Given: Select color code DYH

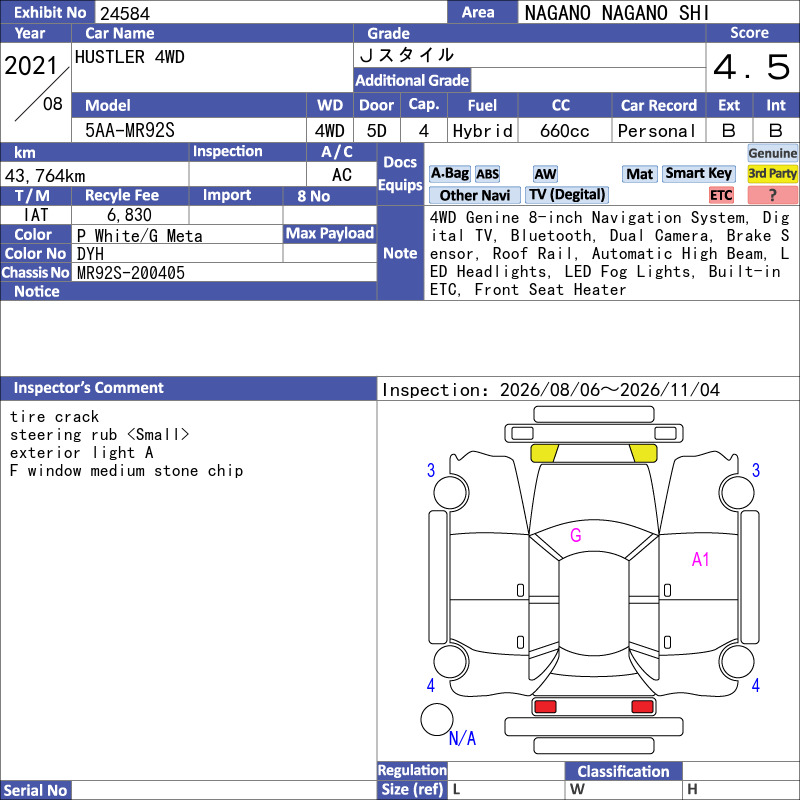Looking at the screenshot, I should click(x=90, y=254).
